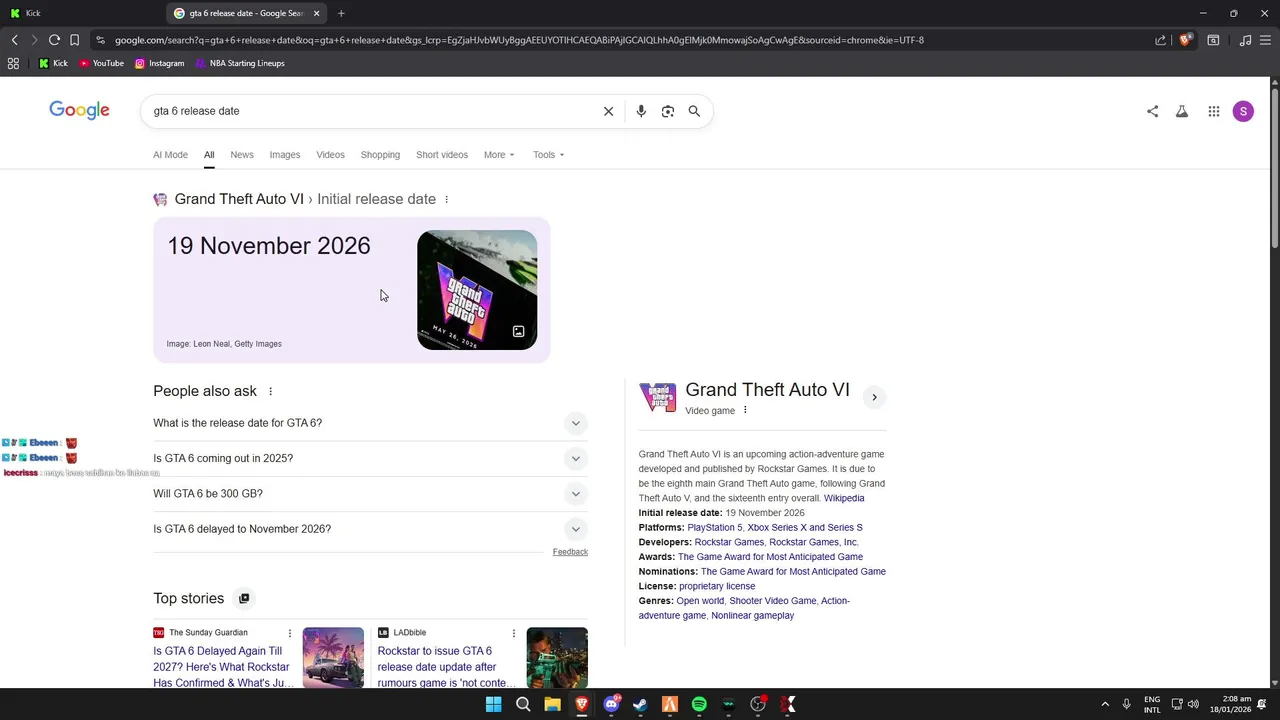Switch to the Kick browser tab
1280x720 pixels.
80,13
